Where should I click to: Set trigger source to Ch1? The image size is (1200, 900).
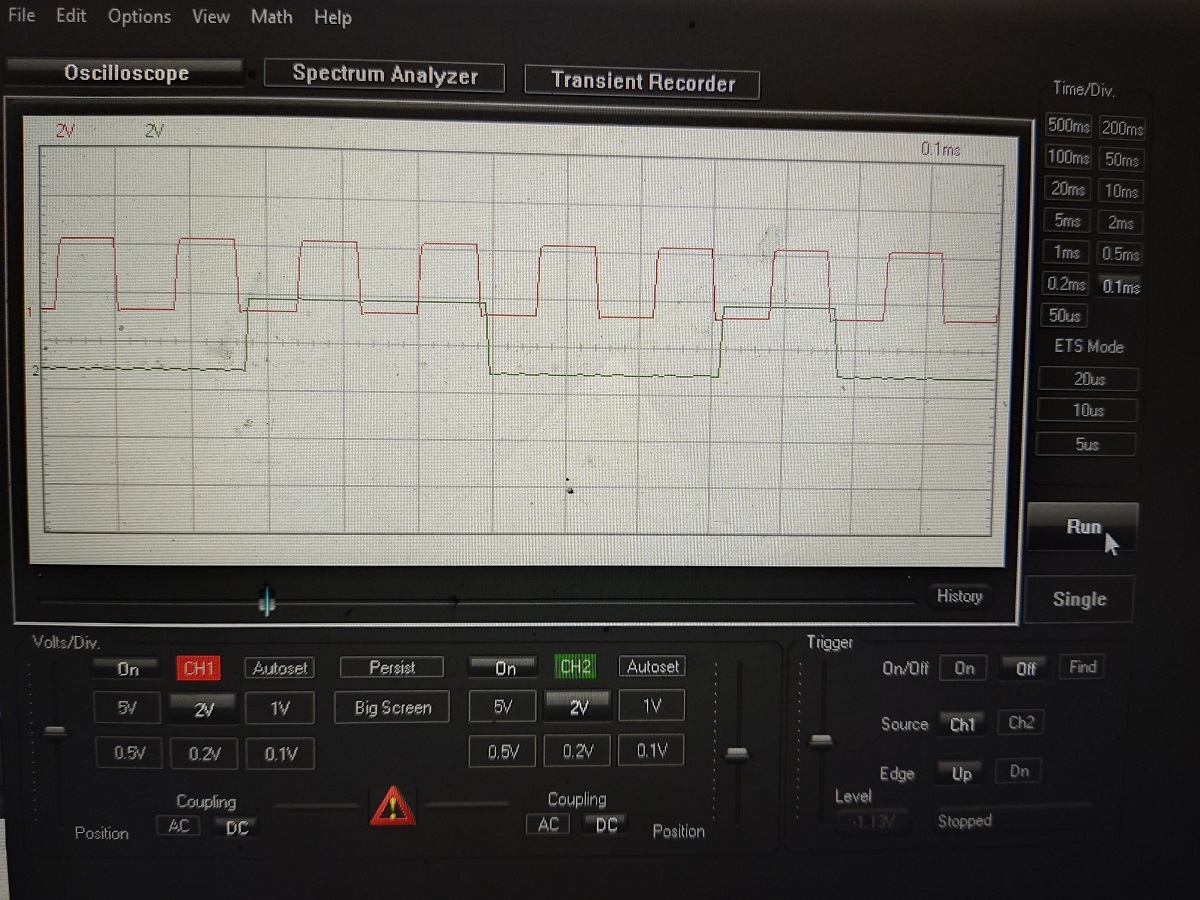click(x=962, y=724)
